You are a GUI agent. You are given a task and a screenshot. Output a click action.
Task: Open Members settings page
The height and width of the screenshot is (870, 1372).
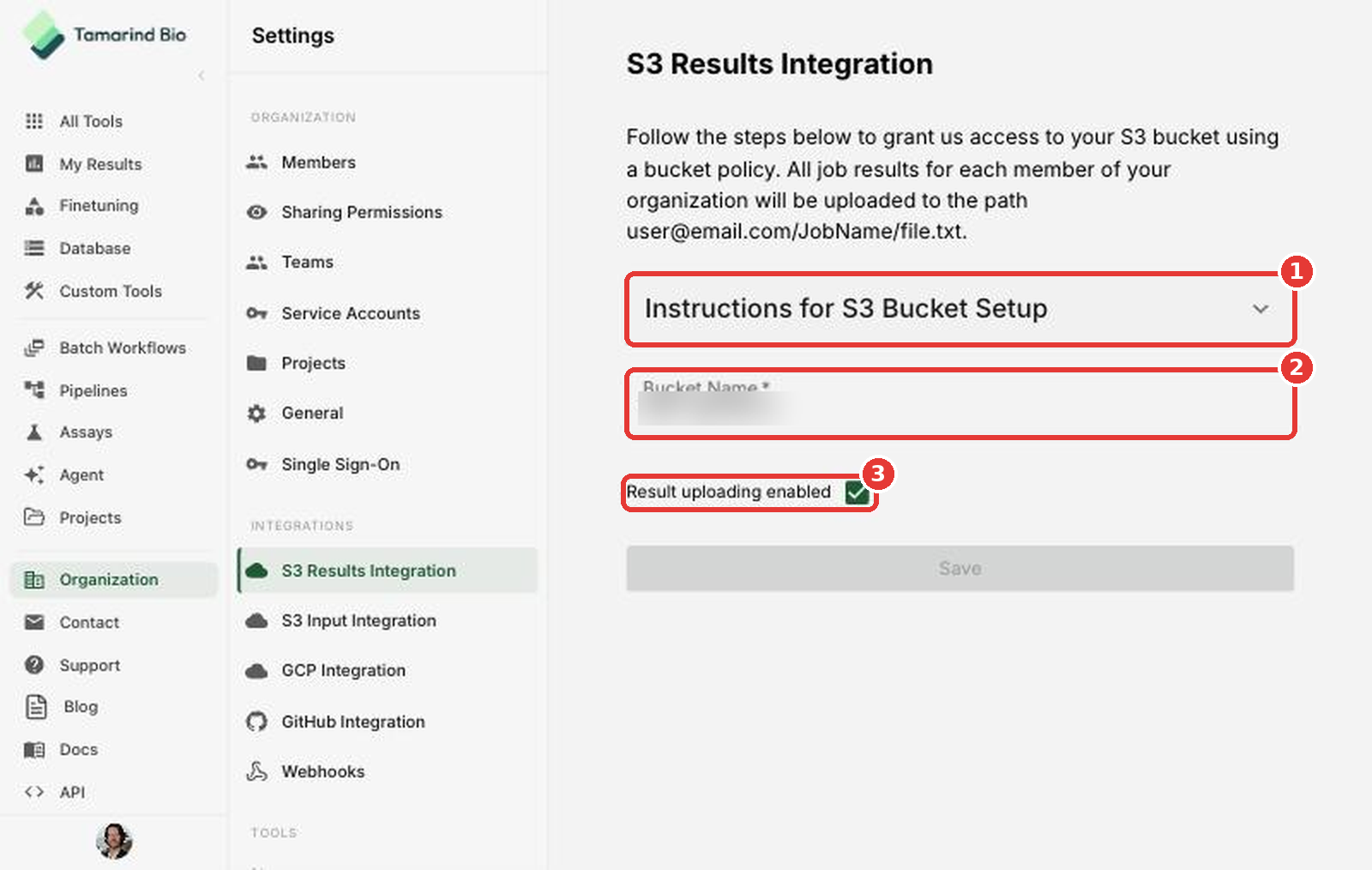[387, 162]
